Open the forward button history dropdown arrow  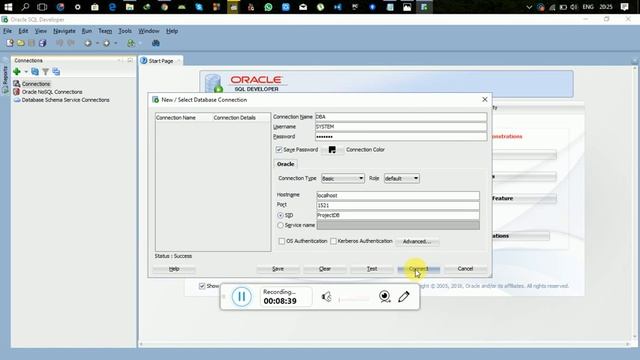[116, 43]
